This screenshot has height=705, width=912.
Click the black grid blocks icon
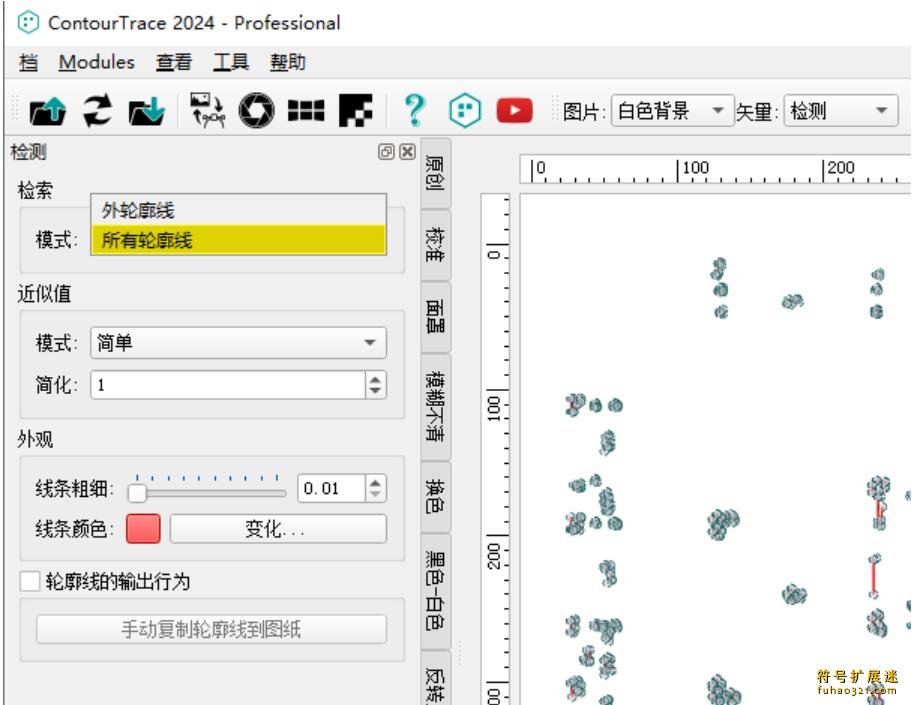click(306, 111)
